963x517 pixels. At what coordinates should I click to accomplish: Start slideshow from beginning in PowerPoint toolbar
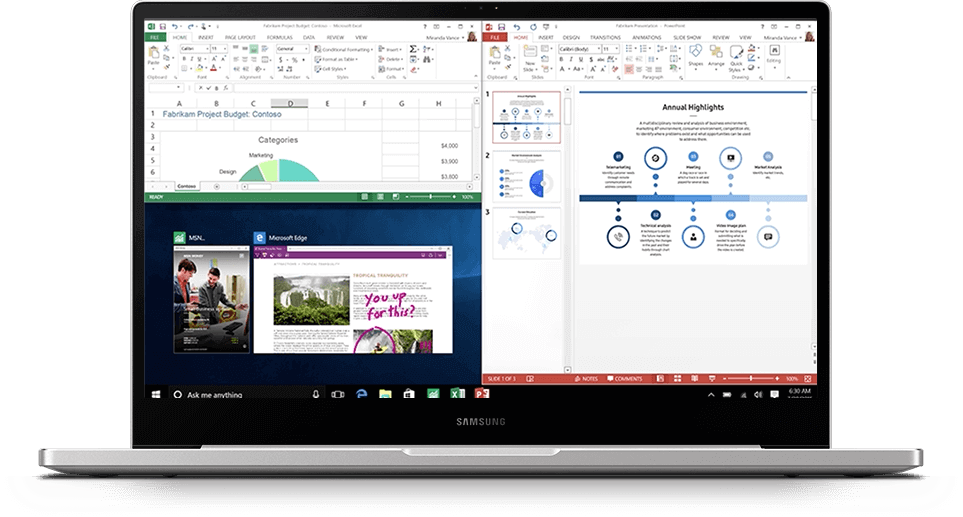546,27
